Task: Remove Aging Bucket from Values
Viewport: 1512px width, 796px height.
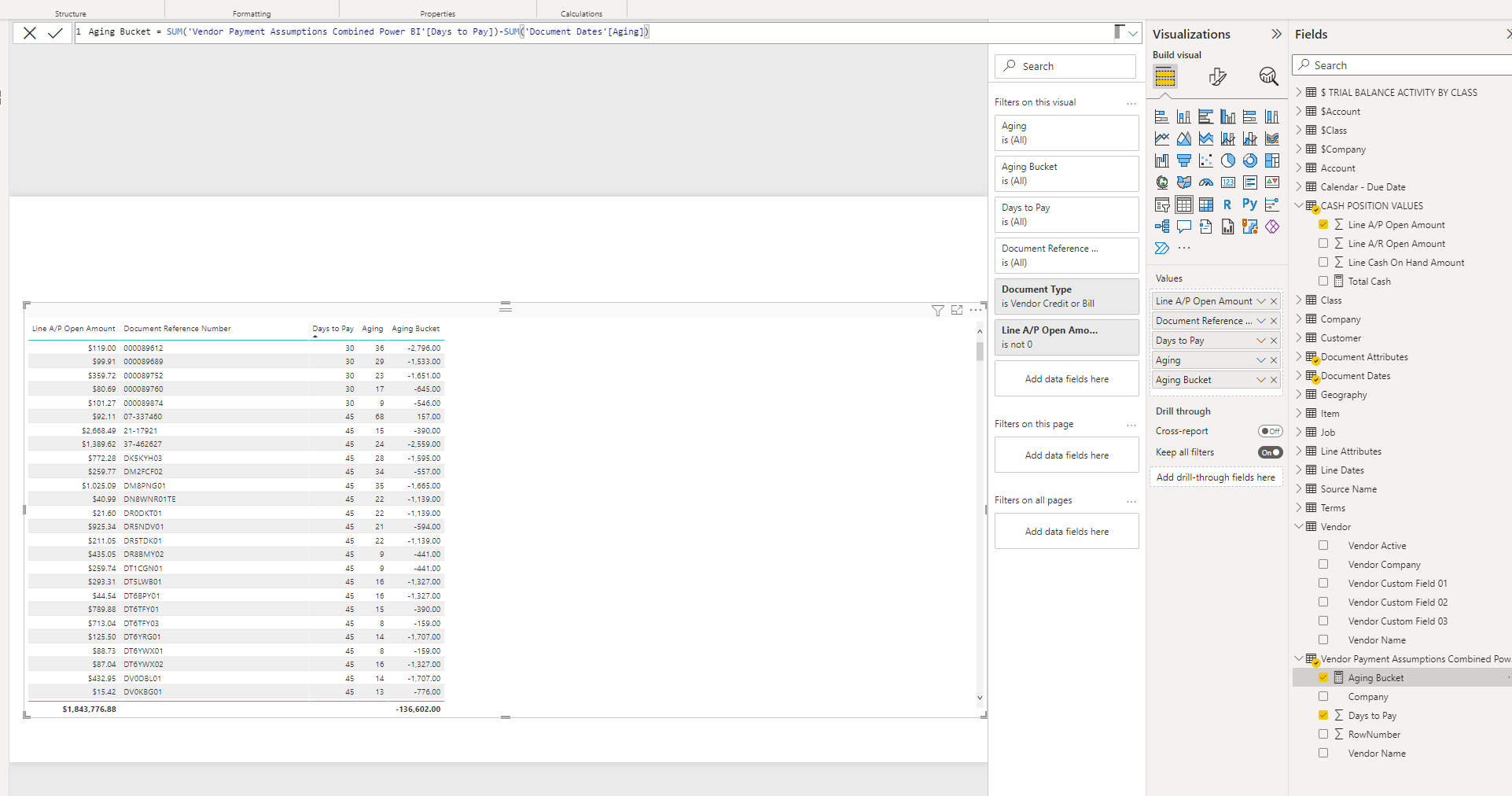Action: 1274,380
